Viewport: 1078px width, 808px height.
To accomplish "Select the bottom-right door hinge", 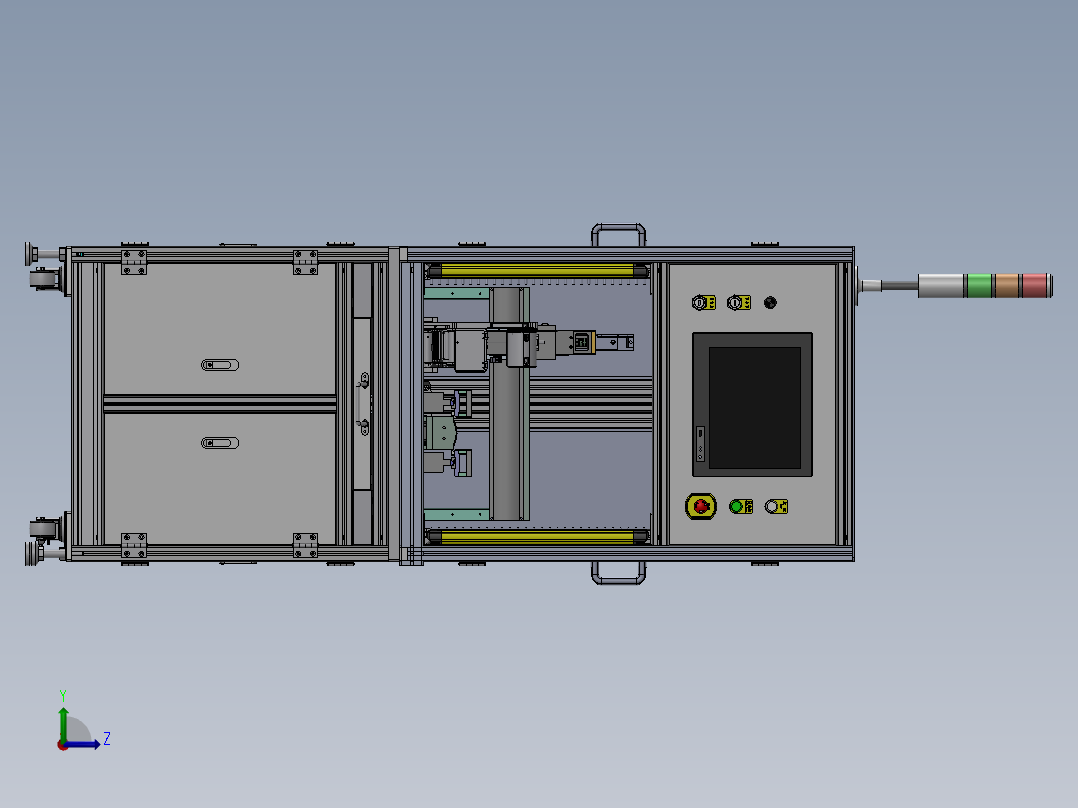I will click(x=305, y=545).
